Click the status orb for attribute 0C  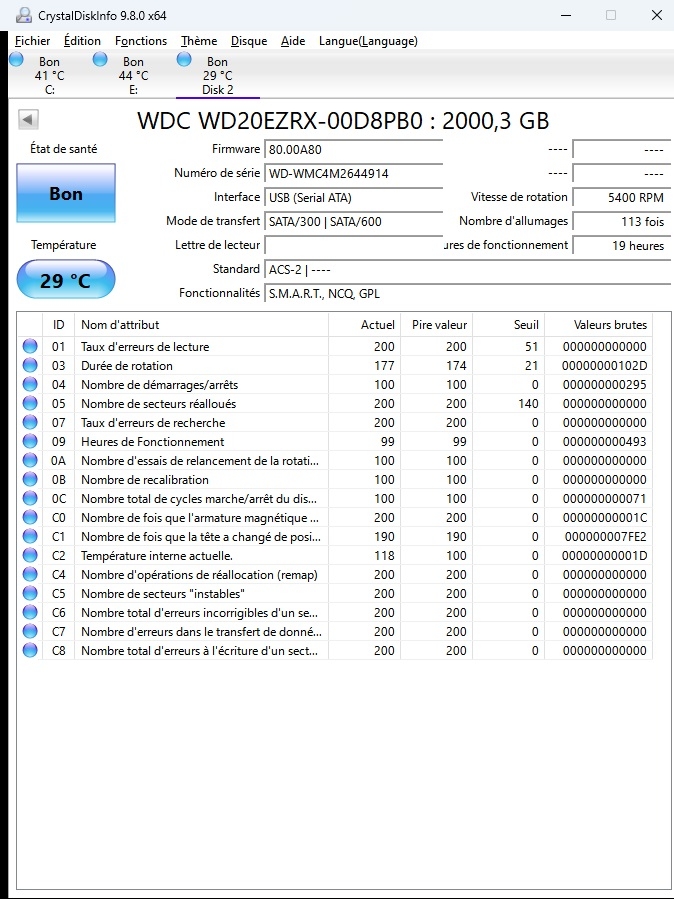(x=30, y=498)
